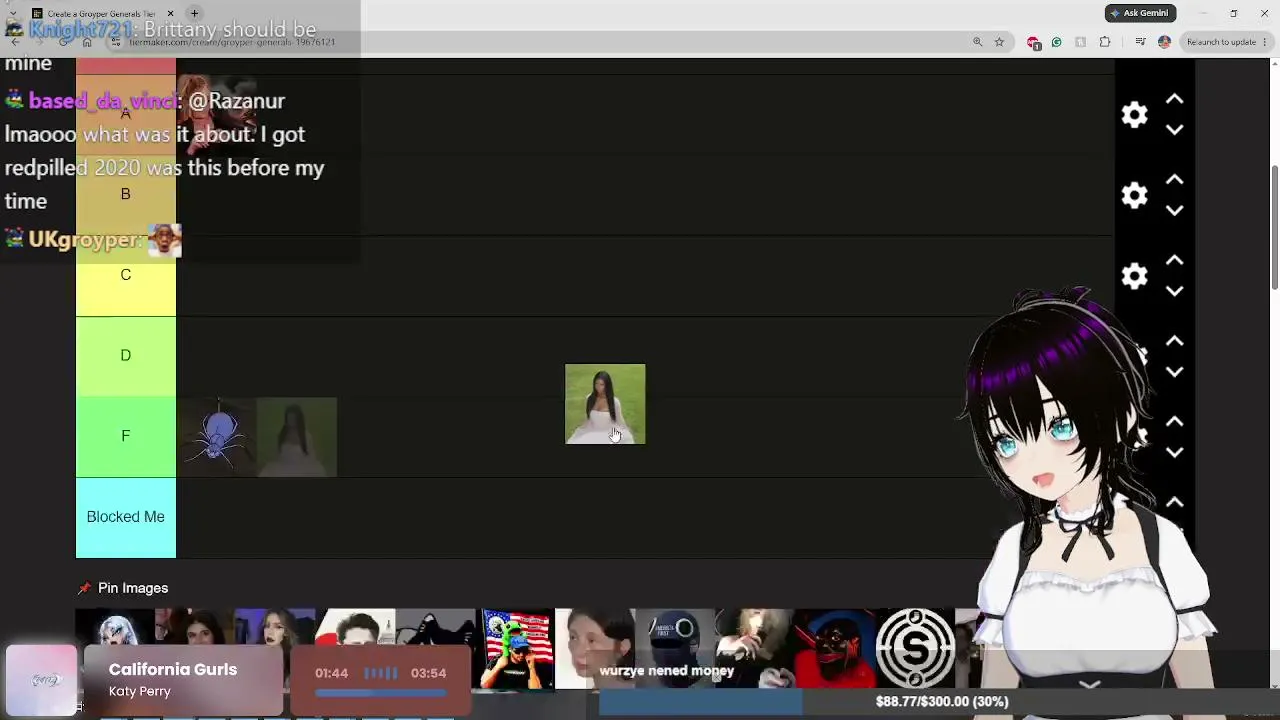Move tier B row down
This screenshot has height=720, width=1280.
coord(1175,211)
